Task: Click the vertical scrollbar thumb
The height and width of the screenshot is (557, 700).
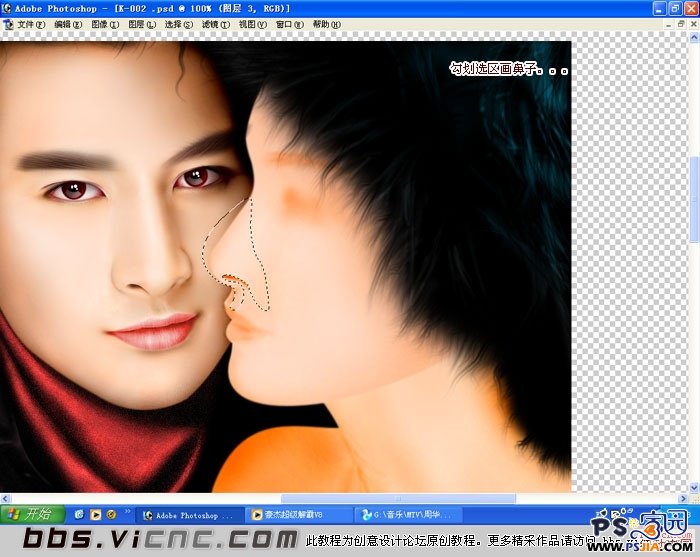Action: [x=694, y=200]
